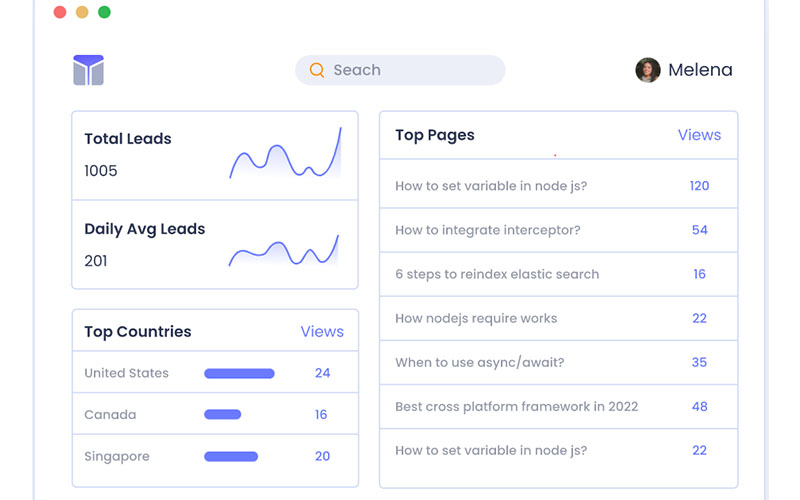The width and height of the screenshot is (800, 500).
Task: Select the Total Leads heading
Action: (x=128, y=139)
